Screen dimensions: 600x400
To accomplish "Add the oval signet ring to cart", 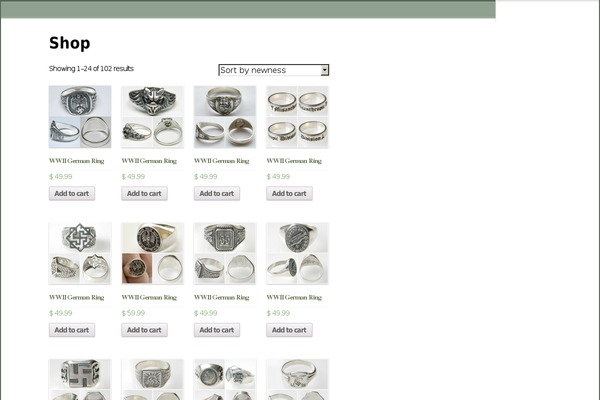I will 289,330.
